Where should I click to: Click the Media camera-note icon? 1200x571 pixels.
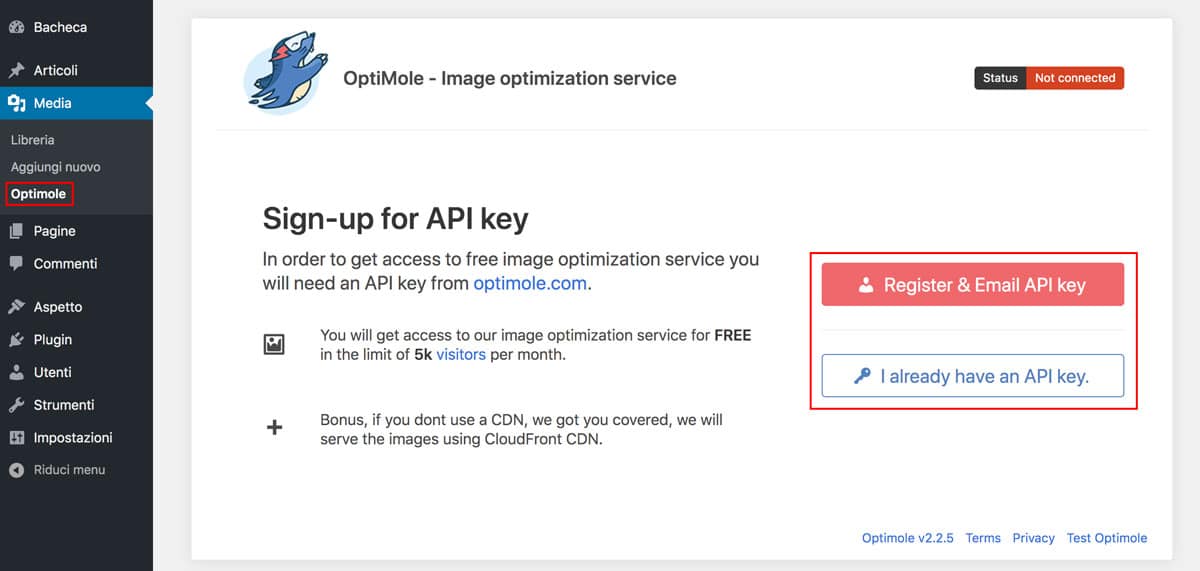(x=16, y=103)
